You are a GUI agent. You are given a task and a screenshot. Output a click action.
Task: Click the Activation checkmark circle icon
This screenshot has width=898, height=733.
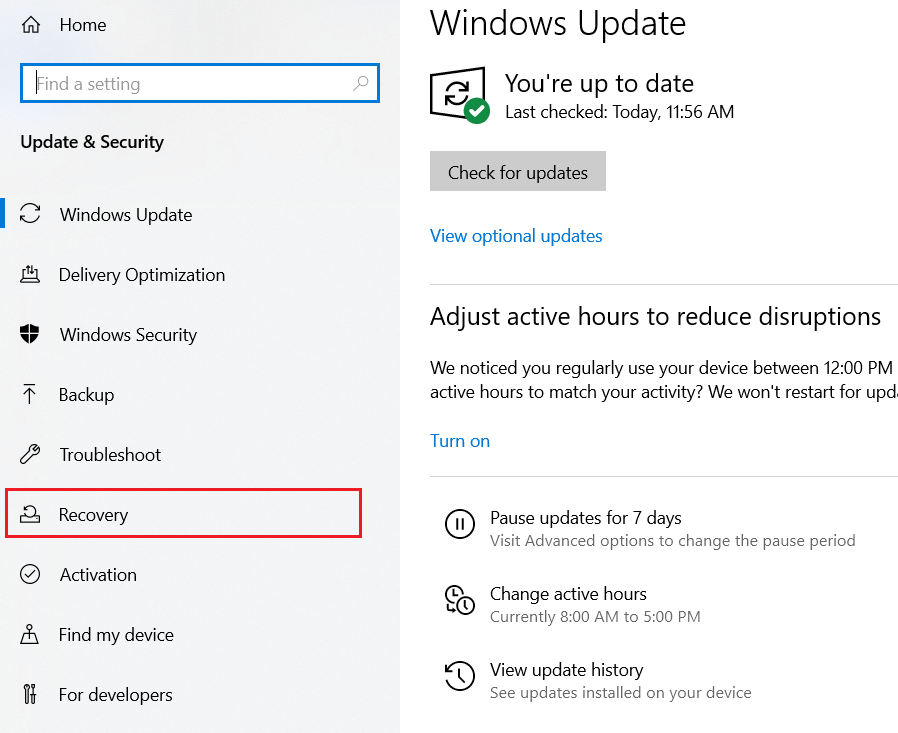30,574
